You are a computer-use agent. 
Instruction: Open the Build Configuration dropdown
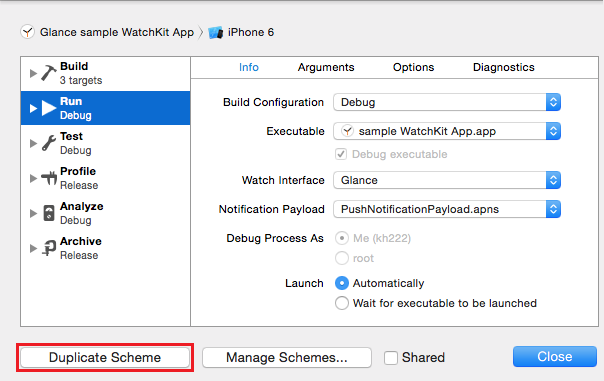click(447, 102)
